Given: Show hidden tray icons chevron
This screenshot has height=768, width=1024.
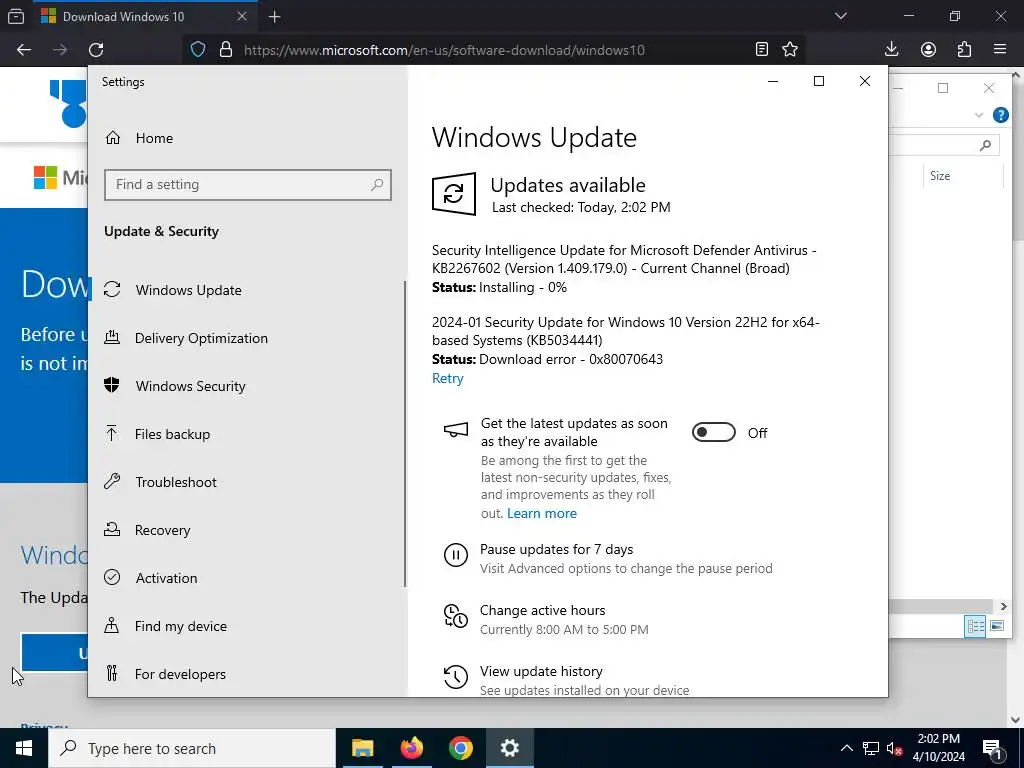Looking at the screenshot, I should [846, 748].
